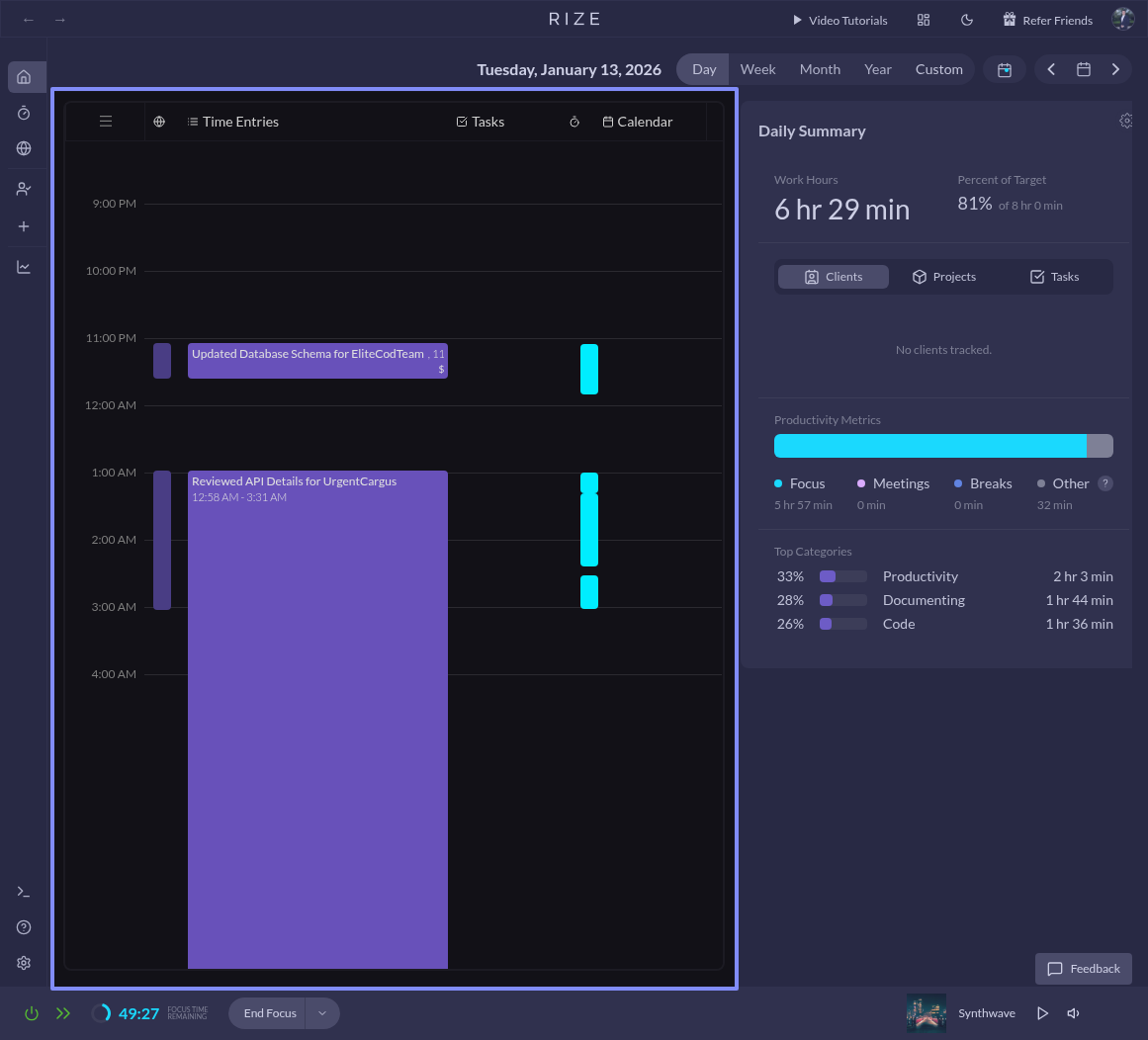Open the dark mode moon icon
1148x1040 pixels.
click(967, 20)
